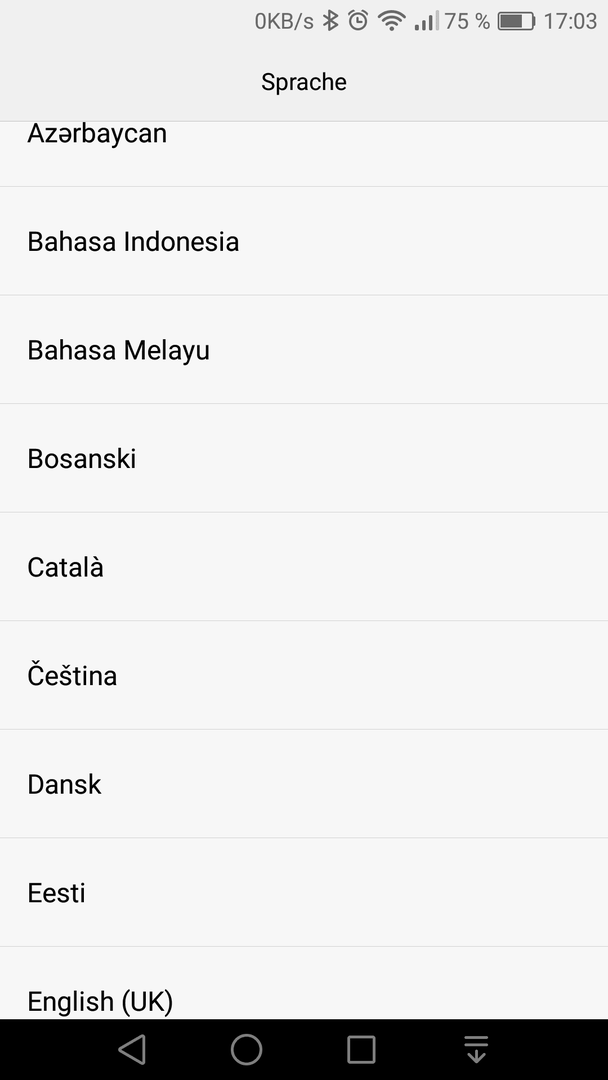This screenshot has height=1080, width=608.
Task: Open recent apps with square icon
Action: point(361,1050)
